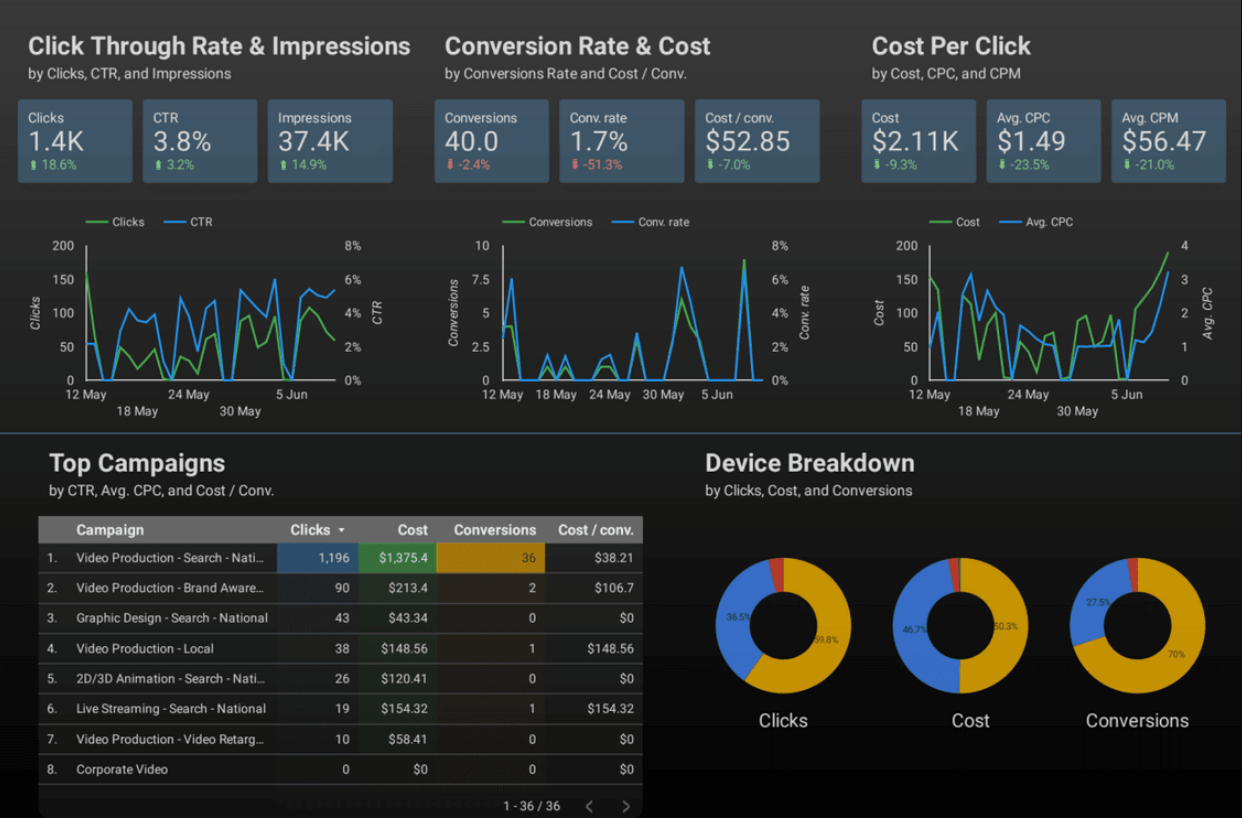Image resolution: width=1242 pixels, height=818 pixels.
Task: Click the Avg. CPC $1.49 scorecard
Action: click(1044, 141)
